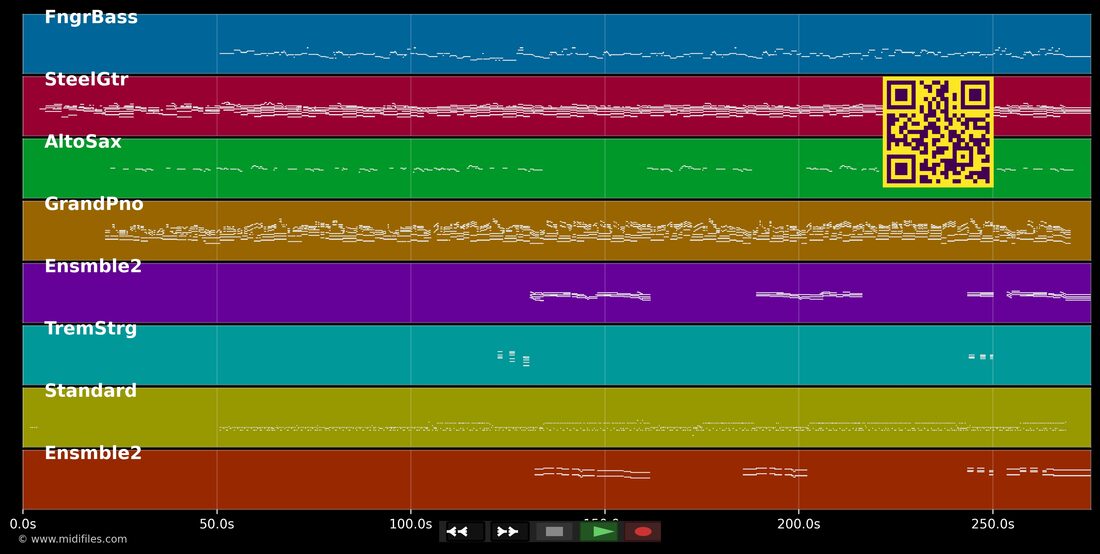Select the purple Ensmble2 track label
This screenshot has height=554, width=1100.
tap(93, 266)
